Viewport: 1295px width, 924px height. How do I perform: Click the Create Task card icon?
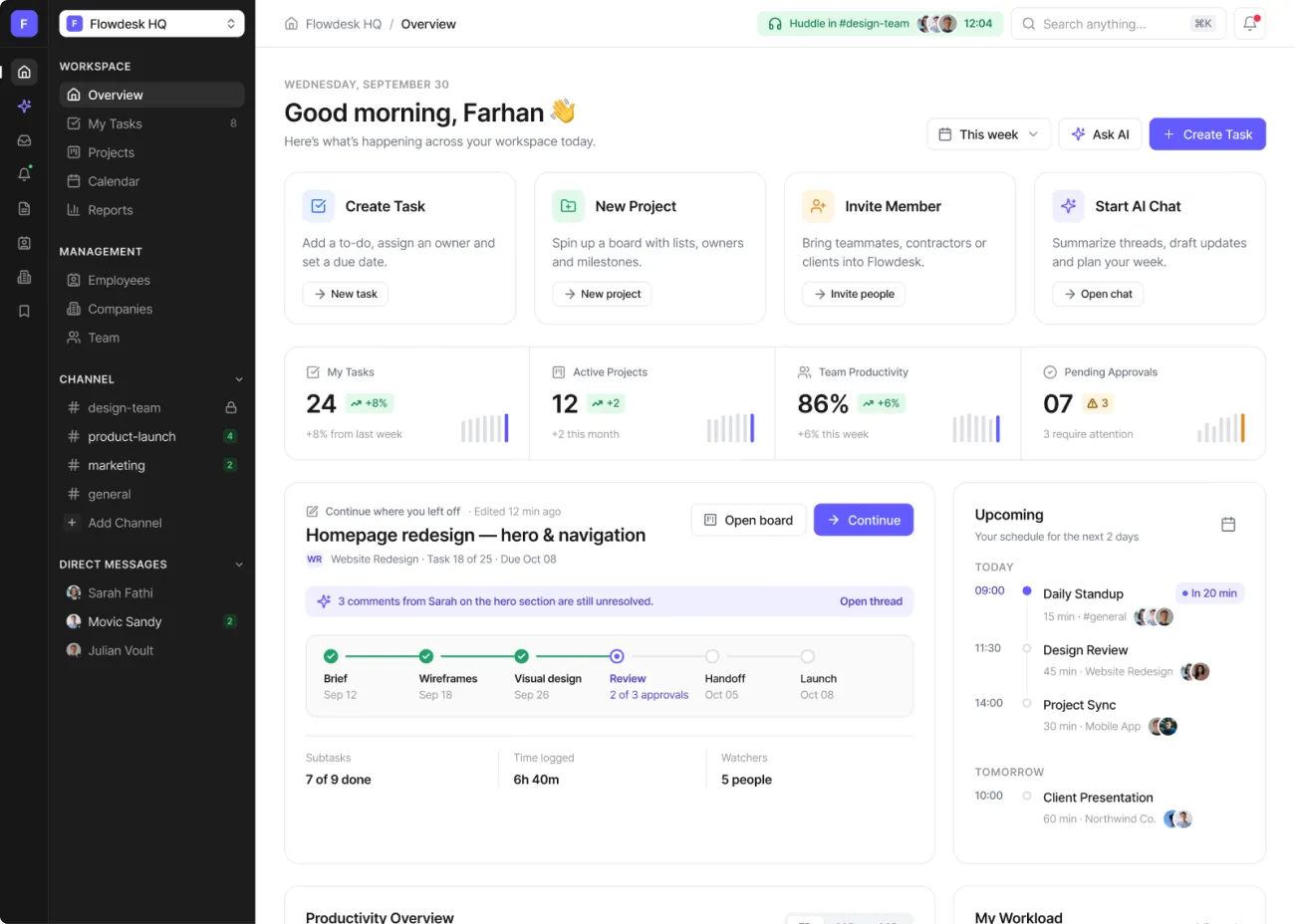coord(318,206)
